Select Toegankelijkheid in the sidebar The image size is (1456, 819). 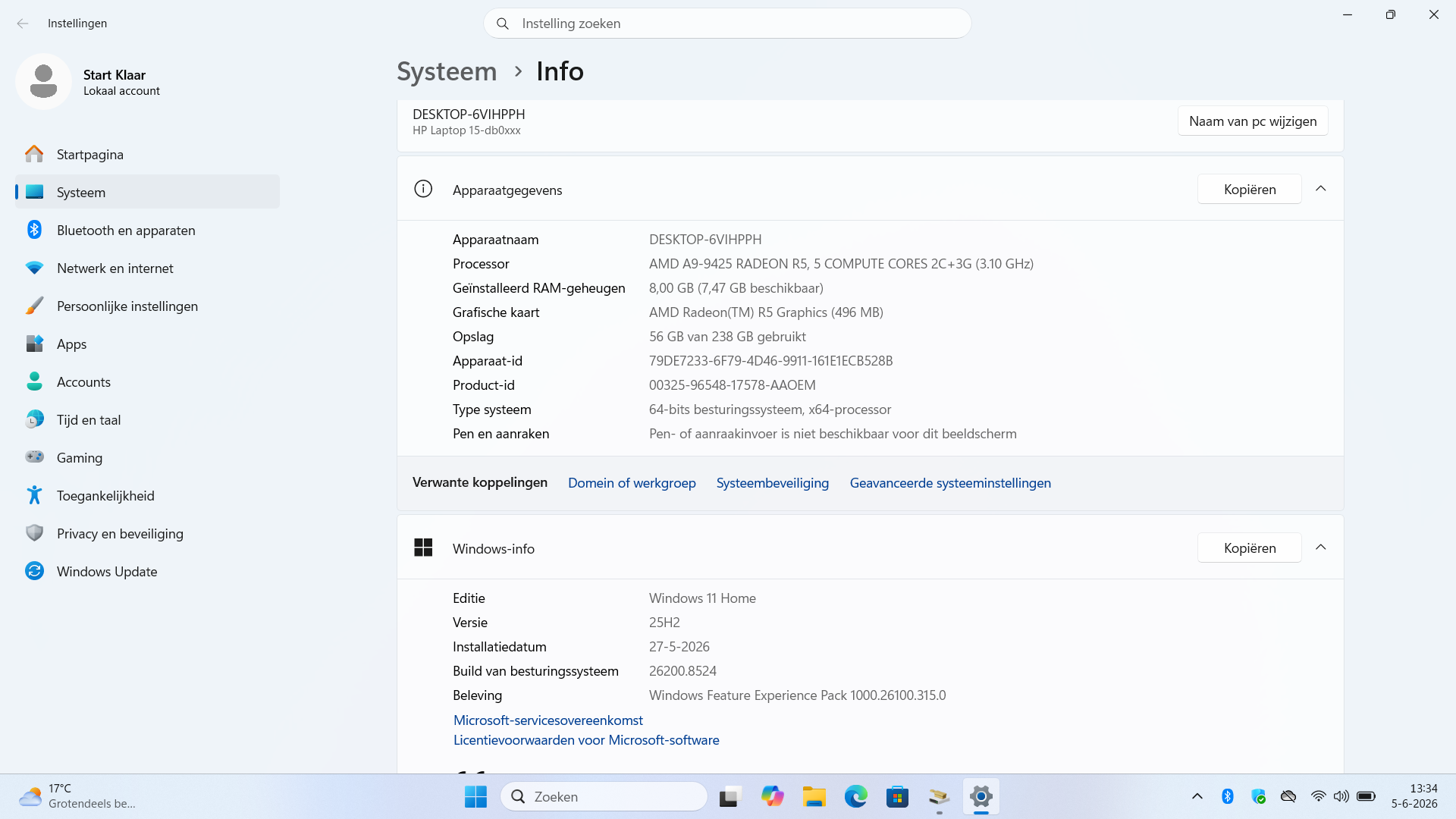(147, 495)
